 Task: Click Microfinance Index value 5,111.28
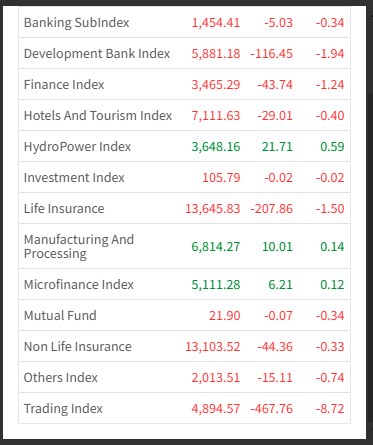click(x=216, y=285)
